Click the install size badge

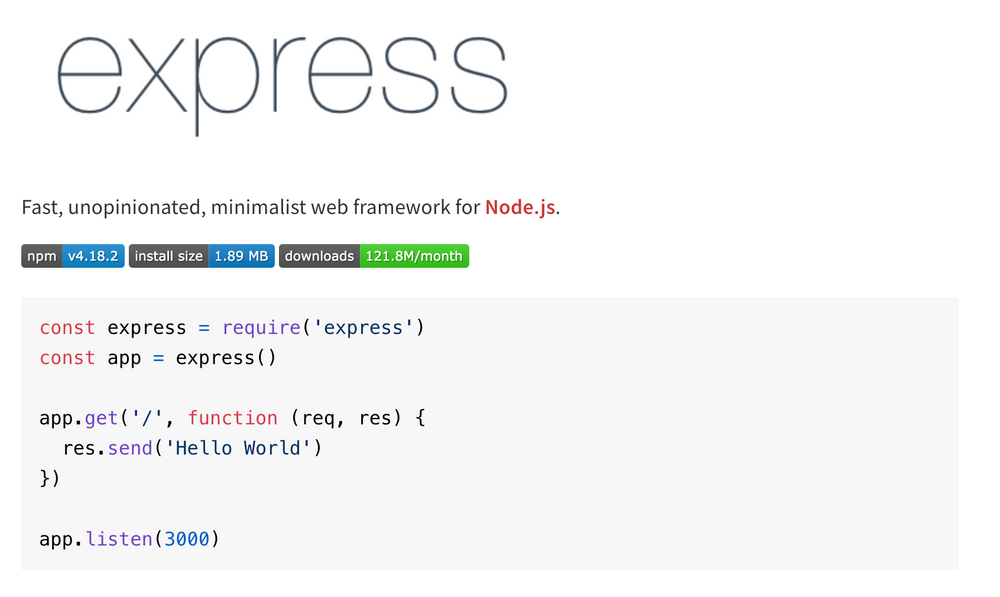click(201, 256)
